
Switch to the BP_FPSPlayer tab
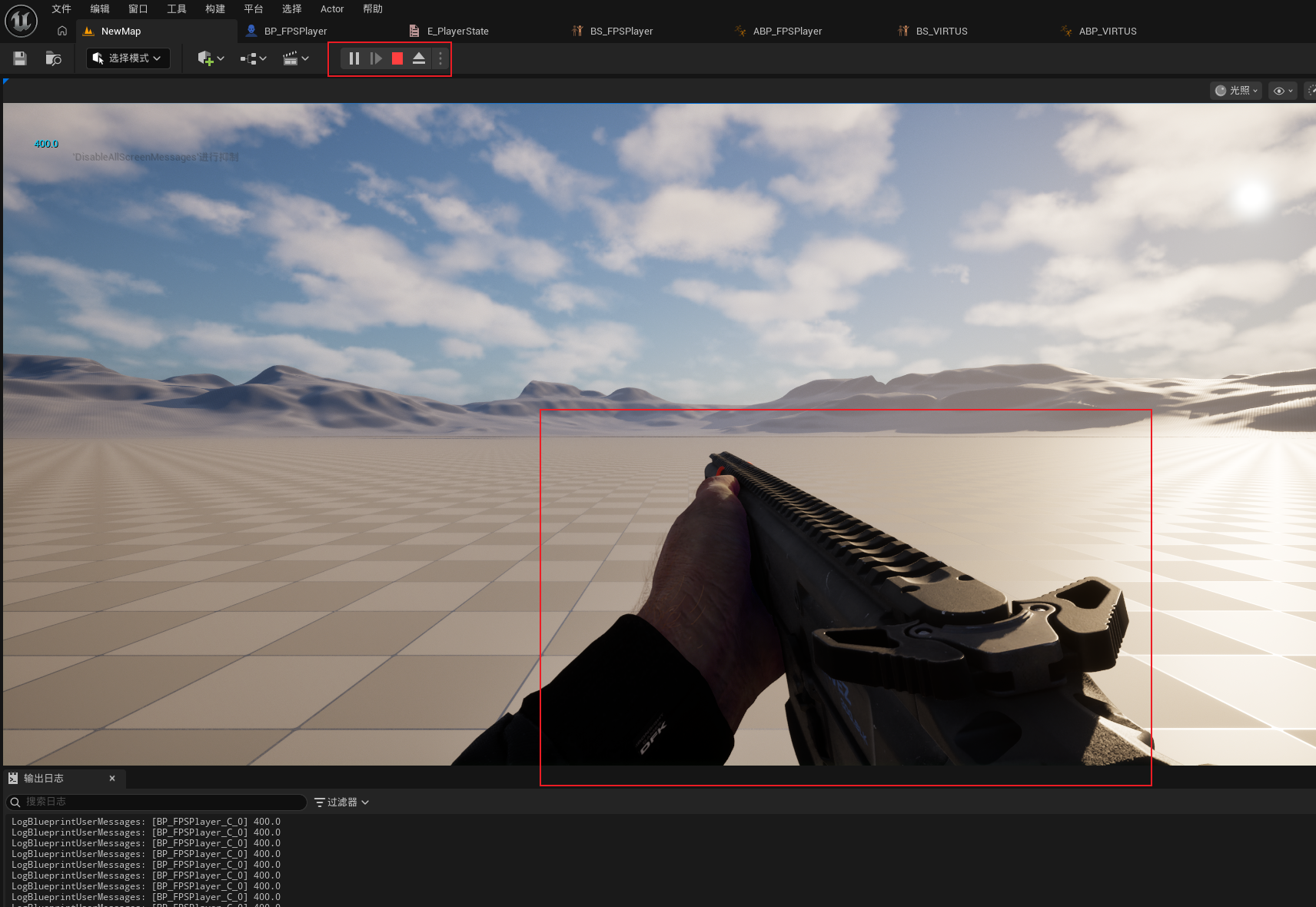[x=296, y=32]
